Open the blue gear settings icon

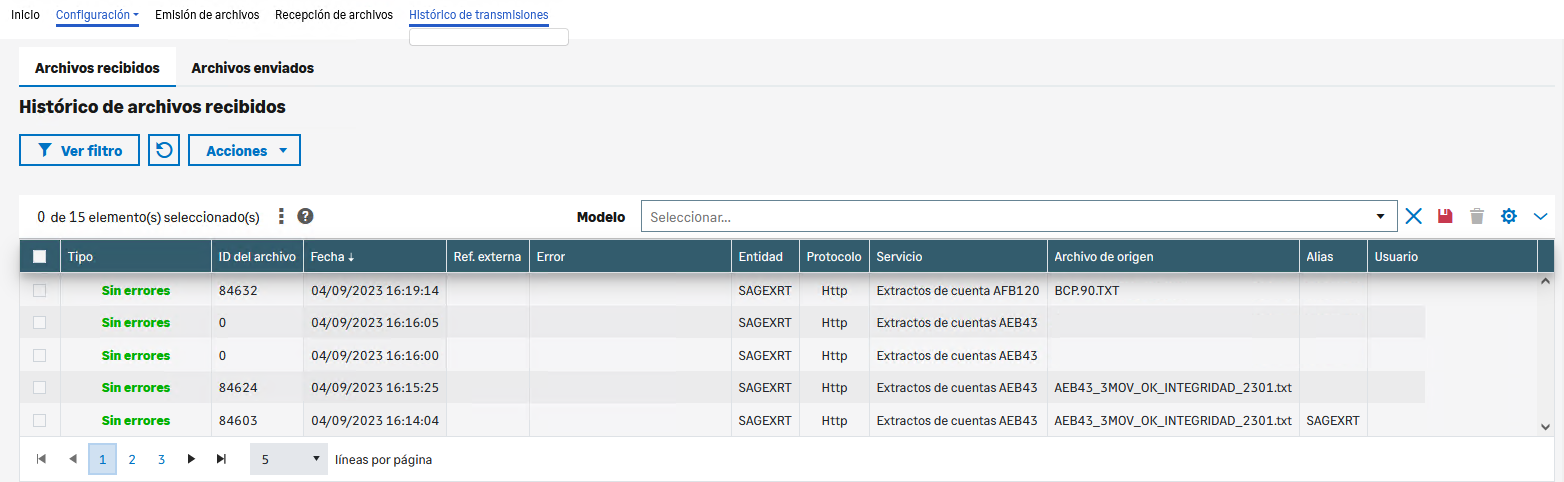(x=1508, y=216)
